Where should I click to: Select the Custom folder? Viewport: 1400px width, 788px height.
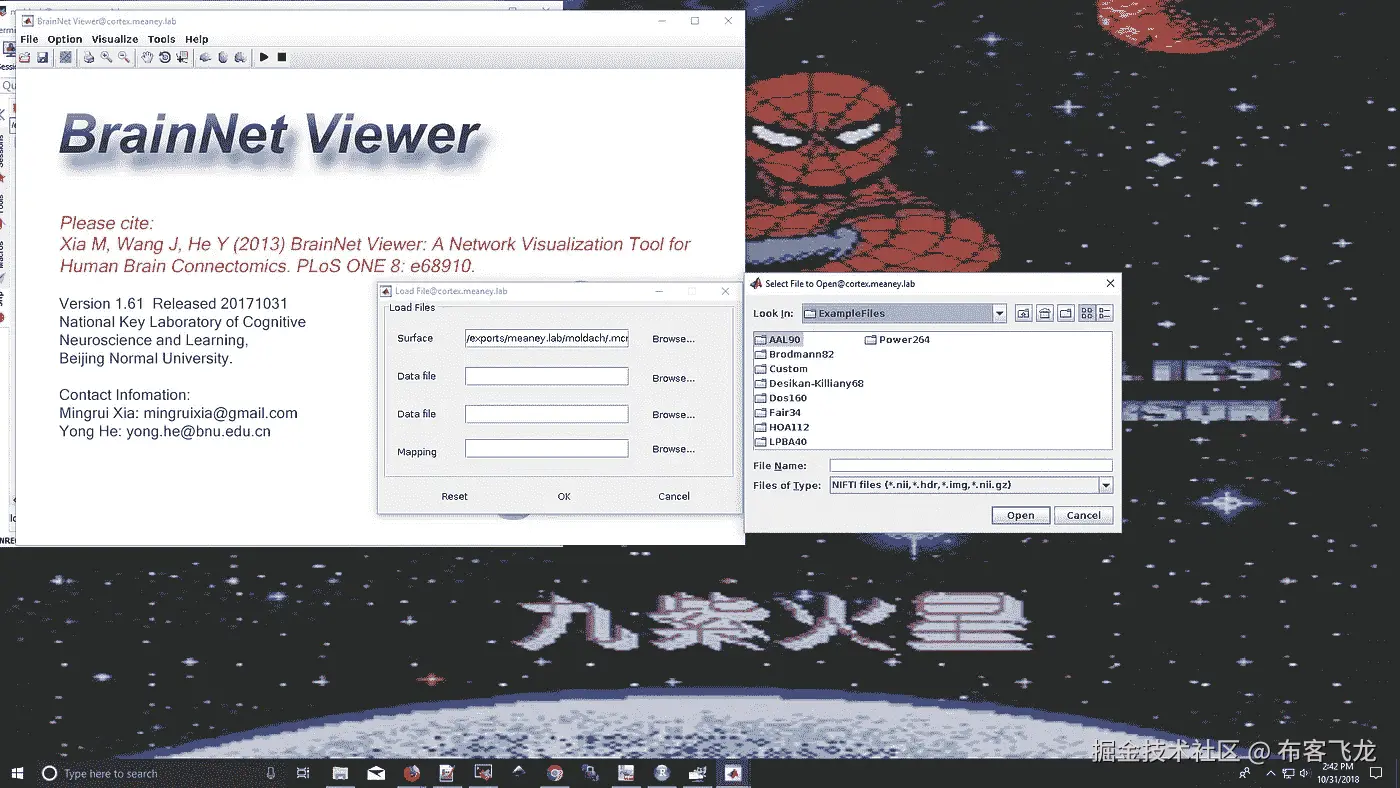coord(781,369)
